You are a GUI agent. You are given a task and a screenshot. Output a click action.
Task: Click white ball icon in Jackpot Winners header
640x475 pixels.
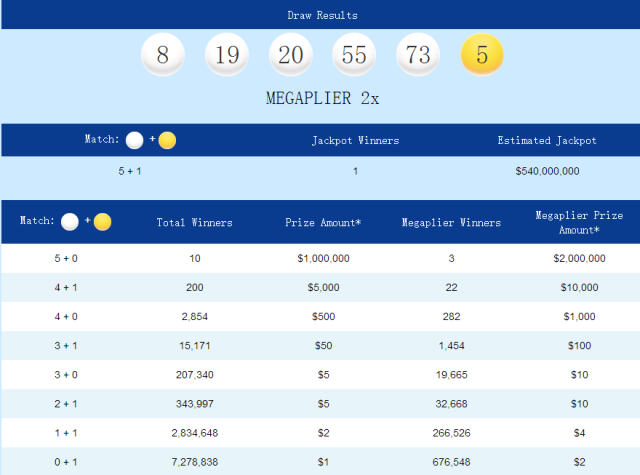click(135, 140)
